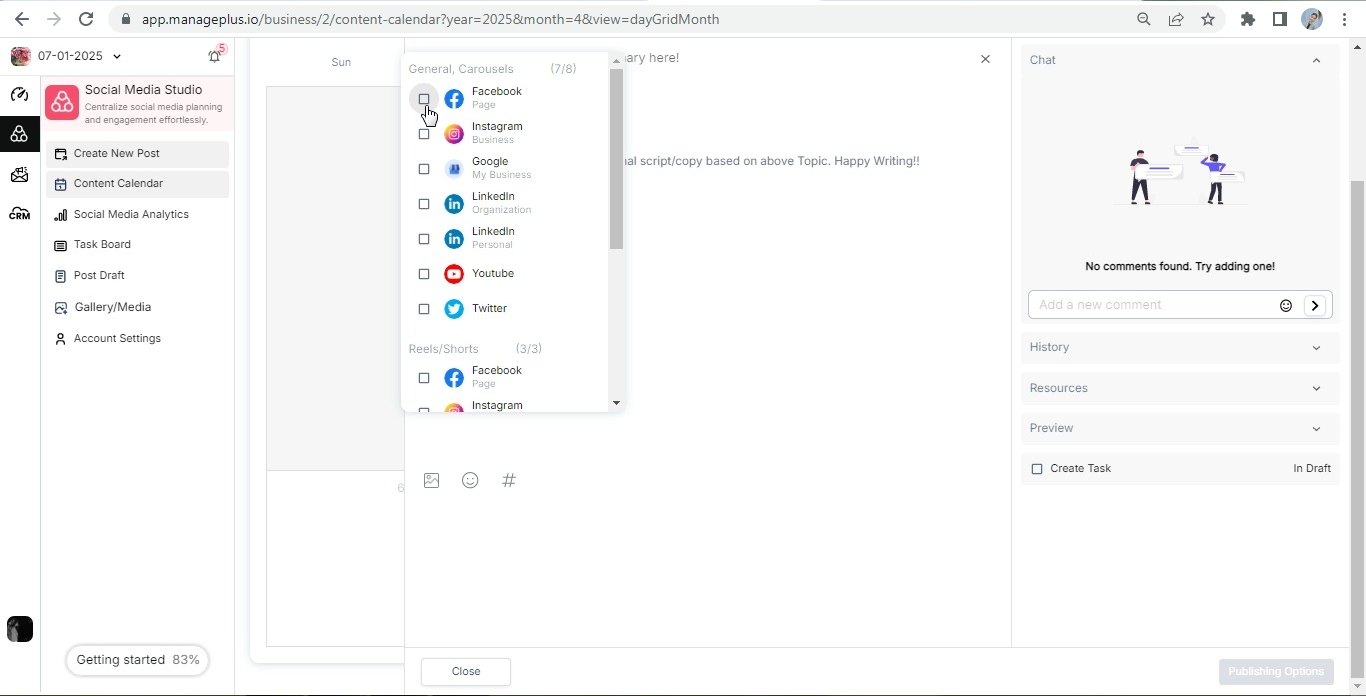Open browser zoom magnifier icon
The height and width of the screenshot is (696, 1366).
coord(1144,19)
